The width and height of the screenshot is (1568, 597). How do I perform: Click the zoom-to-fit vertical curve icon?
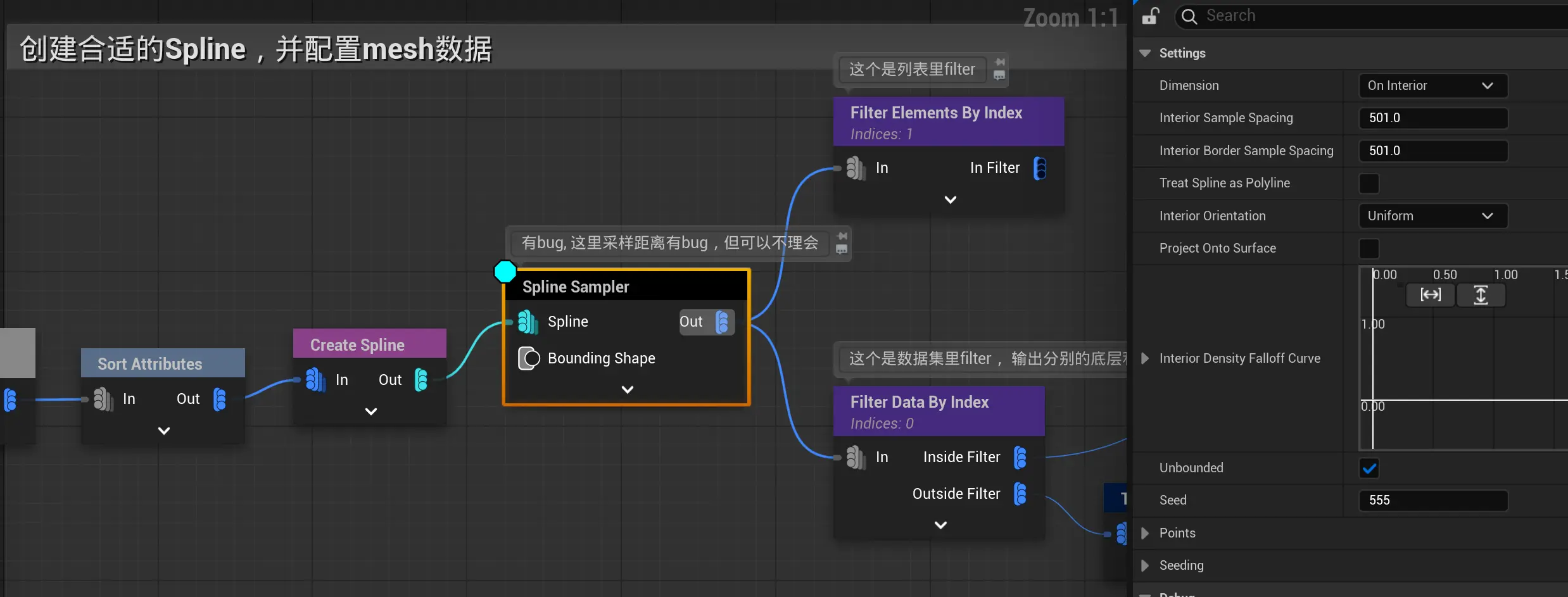click(1481, 295)
